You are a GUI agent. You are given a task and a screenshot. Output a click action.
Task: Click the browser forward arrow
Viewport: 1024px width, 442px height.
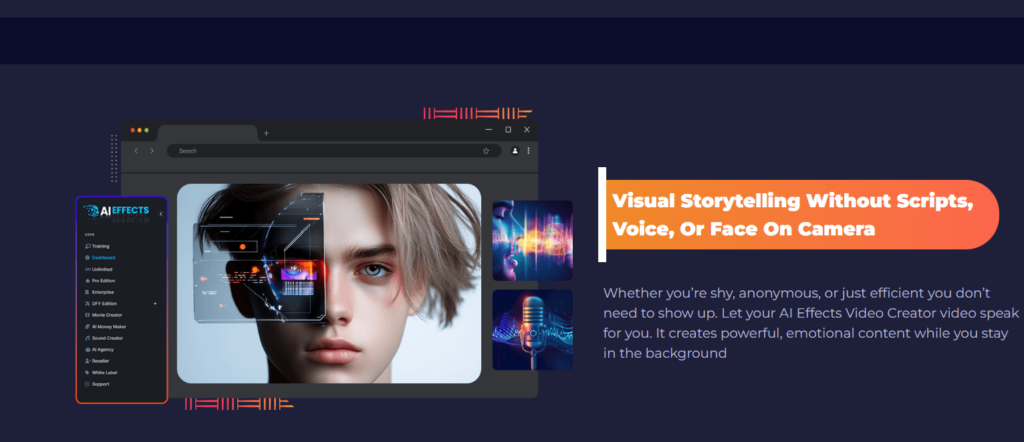click(x=152, y=151)
